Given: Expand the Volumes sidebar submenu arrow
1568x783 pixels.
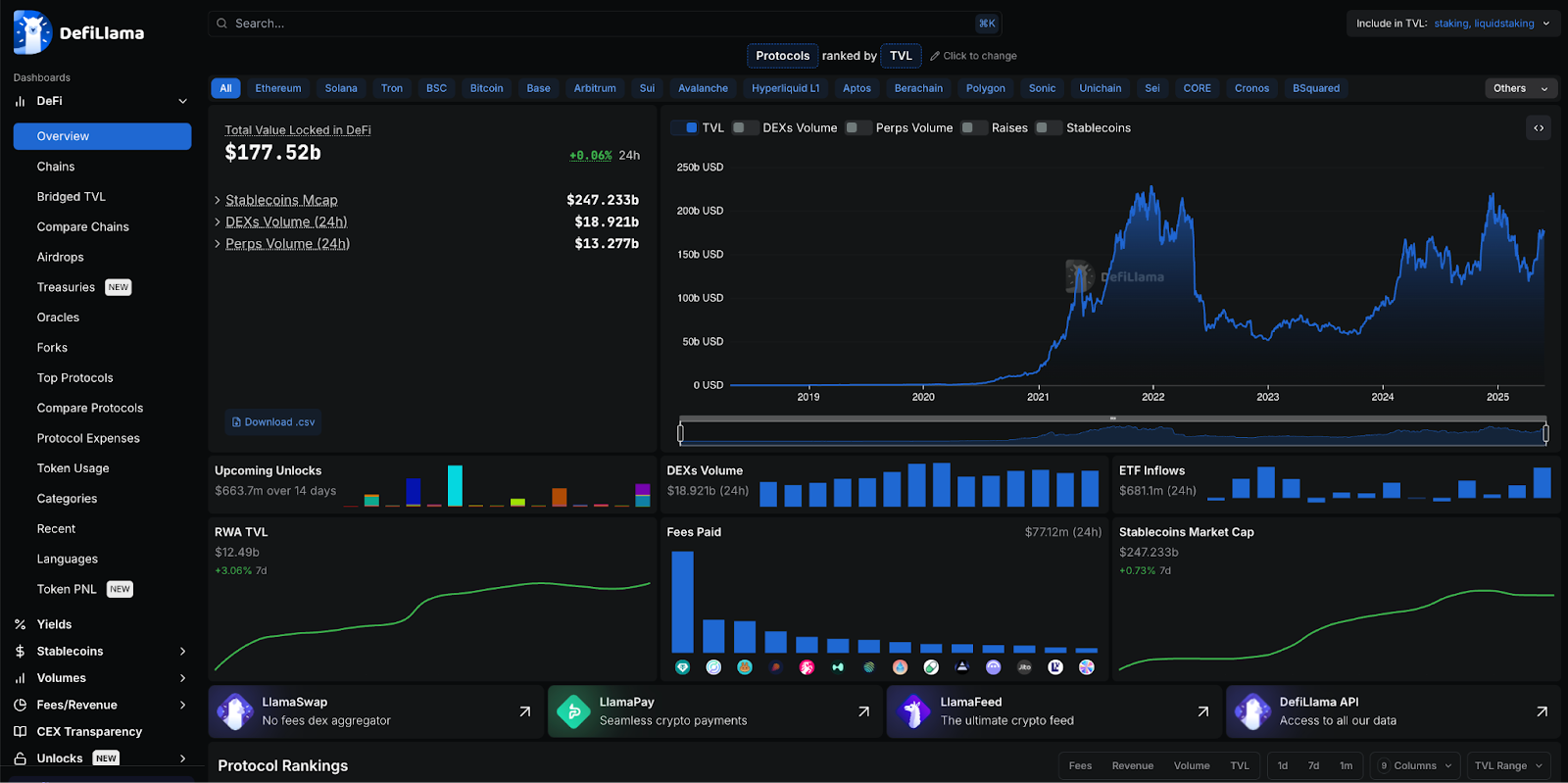Looking at the screenshot, I should pyautogui.click(x=182, y=678).
